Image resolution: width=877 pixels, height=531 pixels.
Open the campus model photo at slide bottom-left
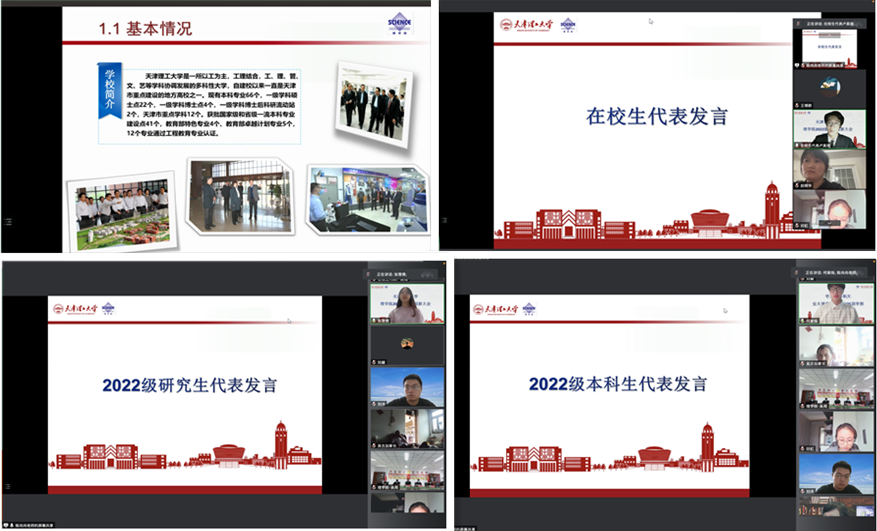coord(122,211)
